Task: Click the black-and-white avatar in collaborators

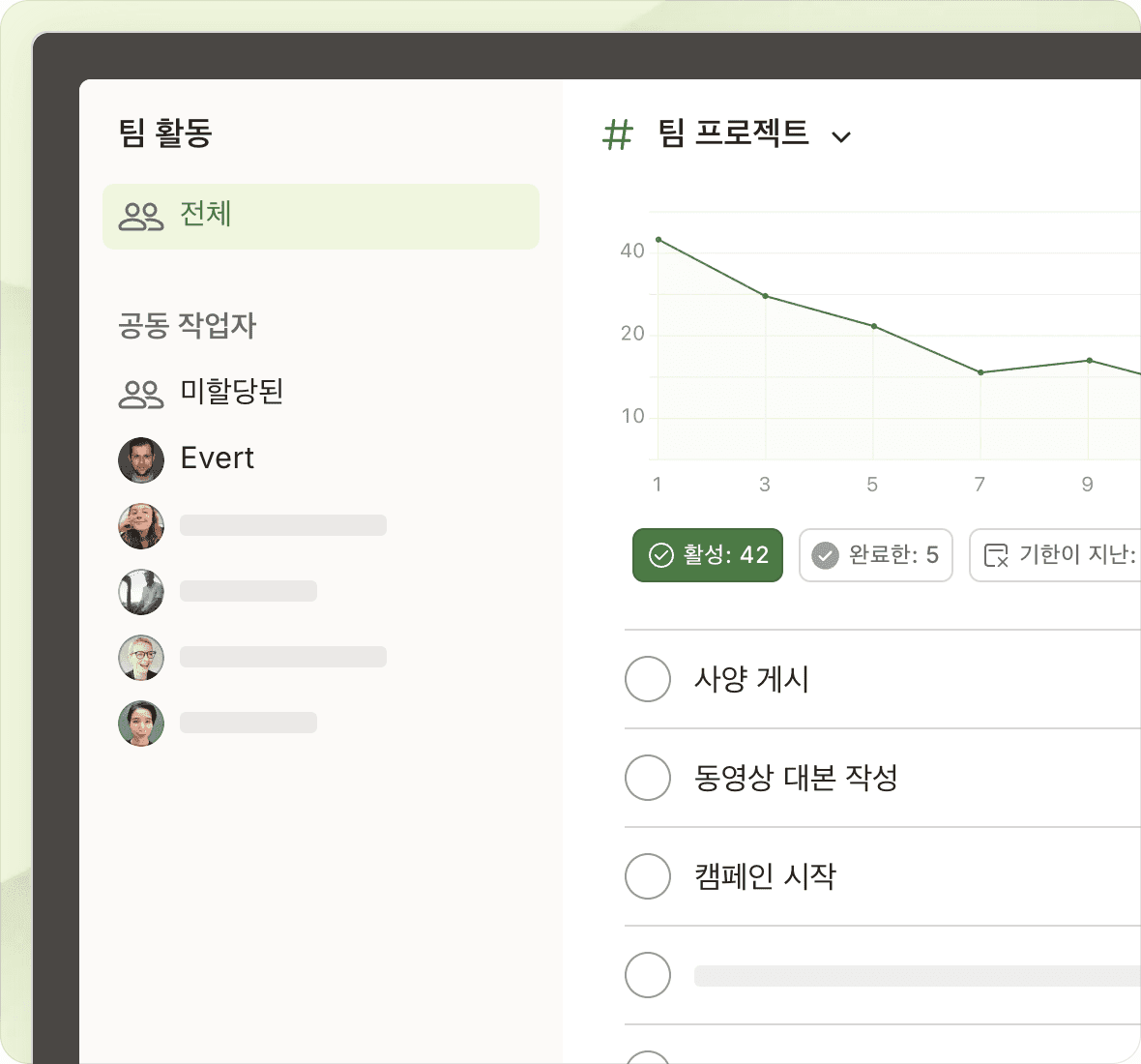Action: coord(141,592)
